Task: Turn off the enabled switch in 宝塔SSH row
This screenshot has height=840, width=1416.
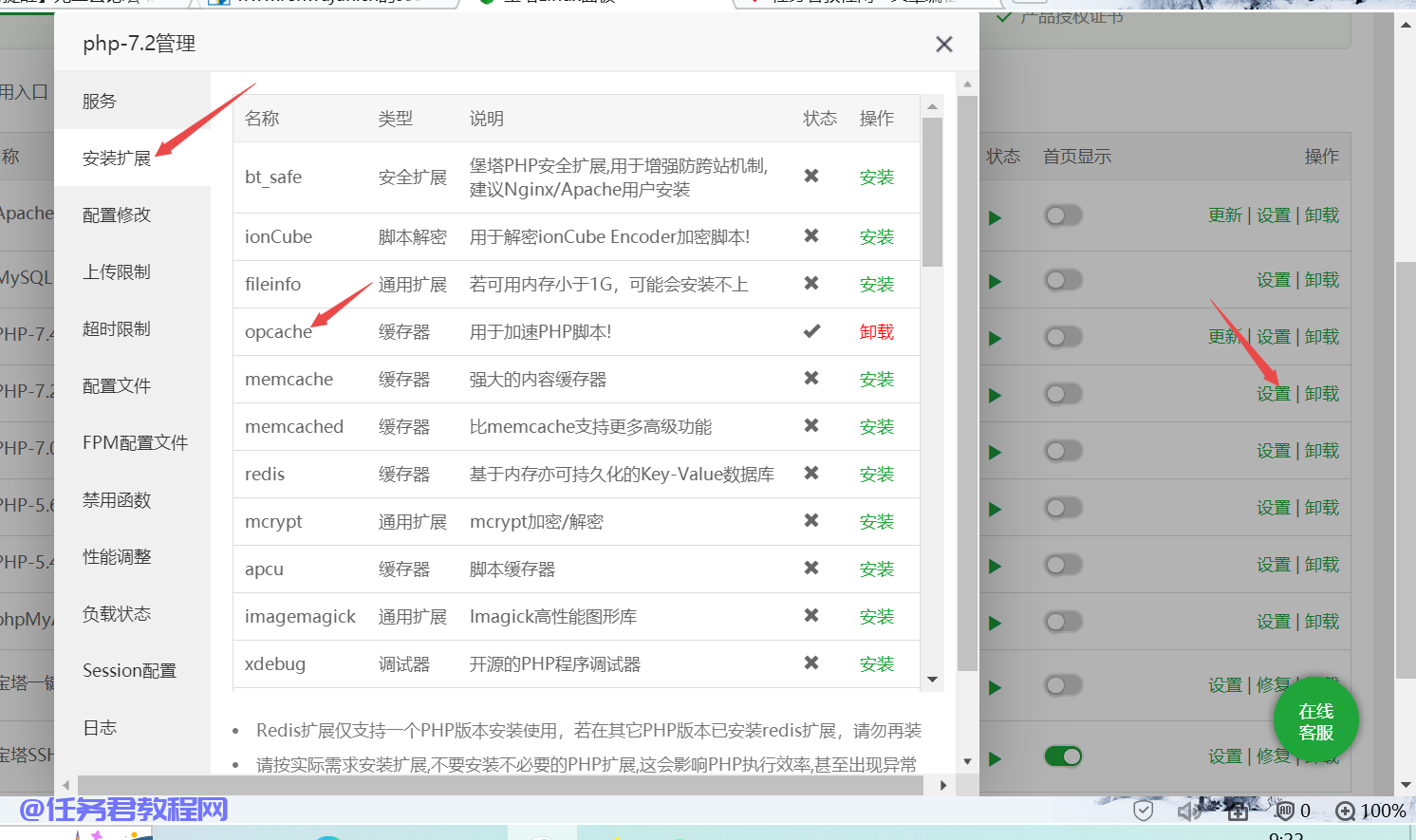Action: 1063,756
